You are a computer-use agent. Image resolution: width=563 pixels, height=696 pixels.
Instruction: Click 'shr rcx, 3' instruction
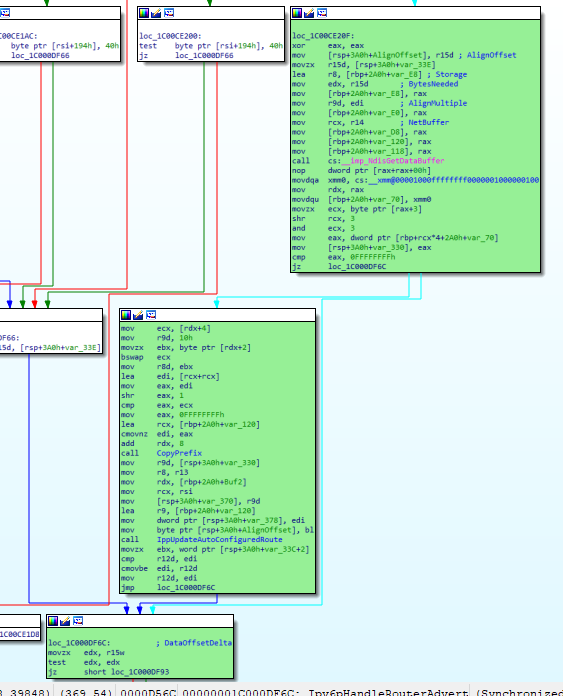[x=323, y=219]
